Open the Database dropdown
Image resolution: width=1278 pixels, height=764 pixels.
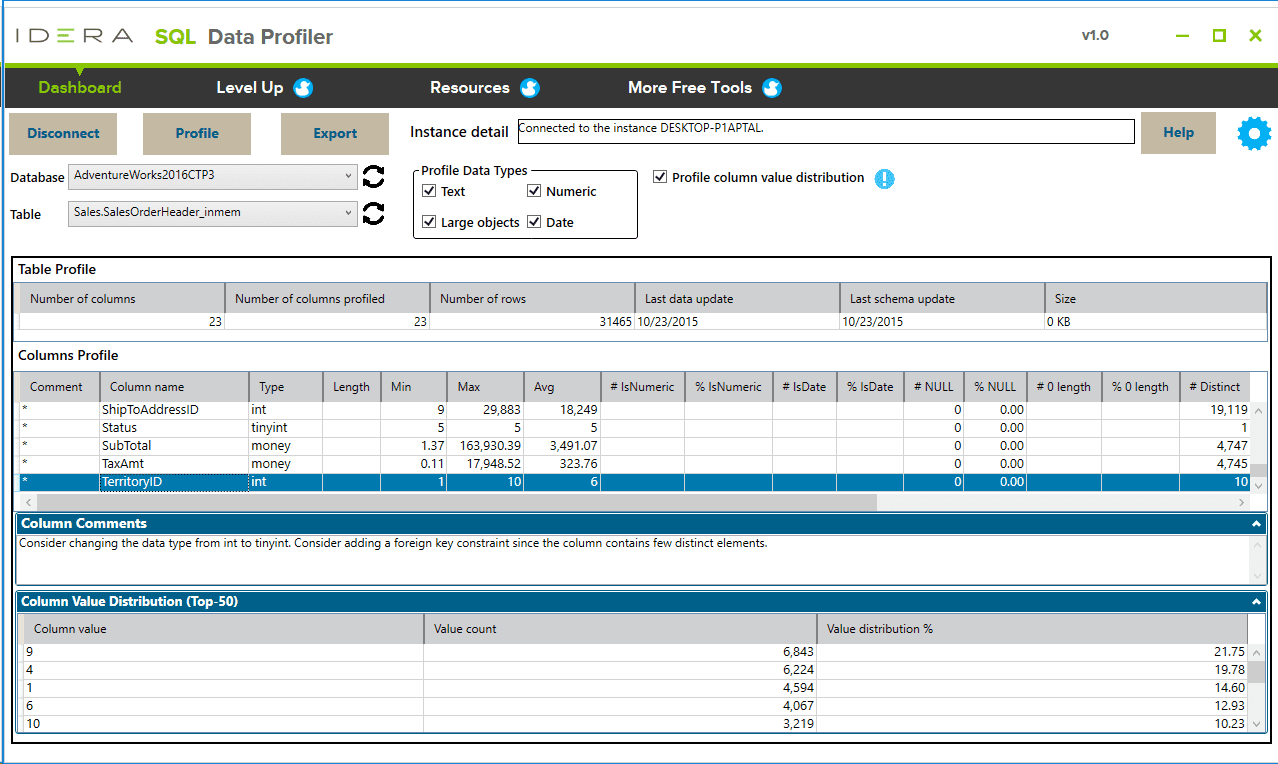point(213,176)
